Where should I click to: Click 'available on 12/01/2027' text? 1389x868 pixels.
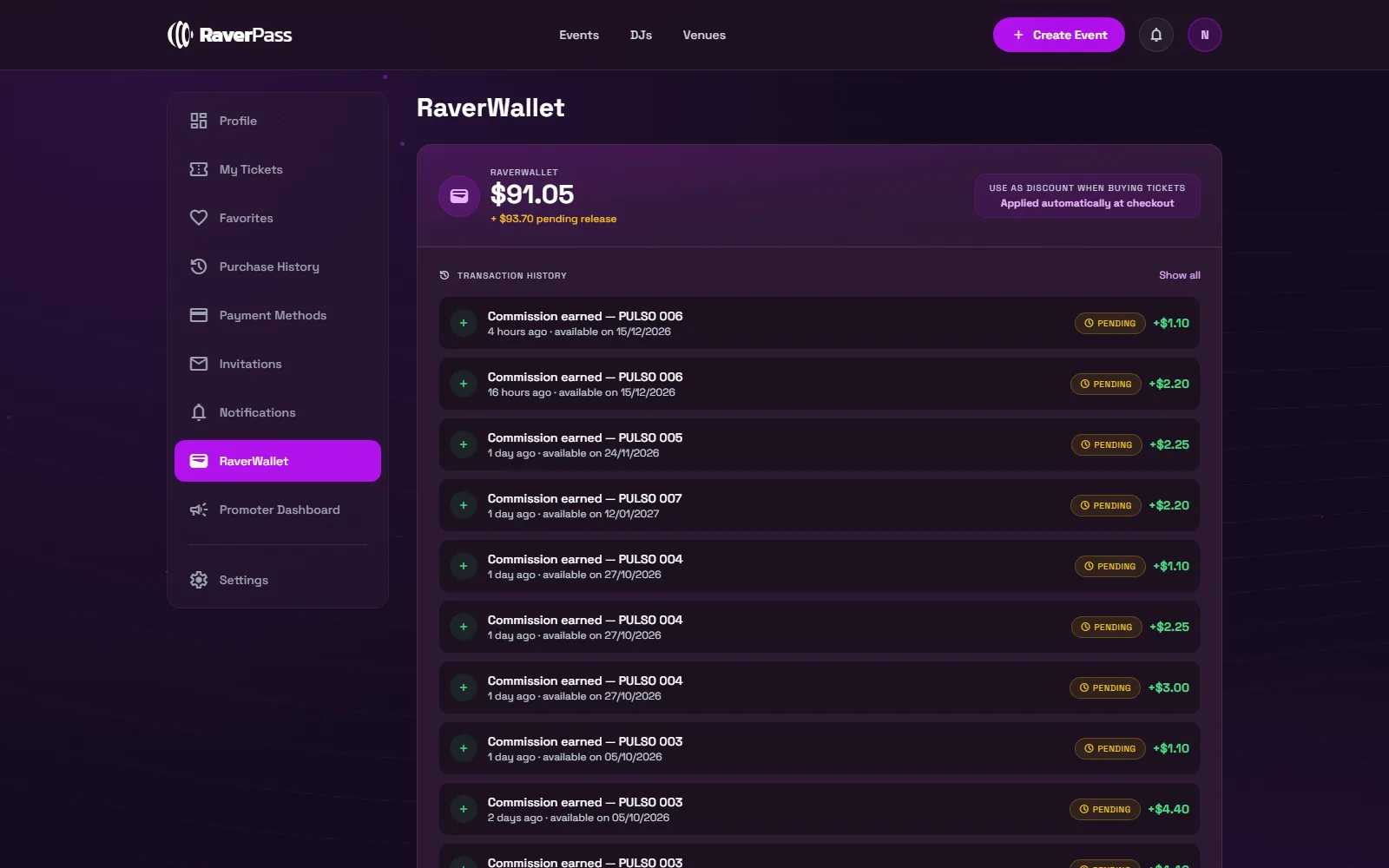[x=601, y=514]
